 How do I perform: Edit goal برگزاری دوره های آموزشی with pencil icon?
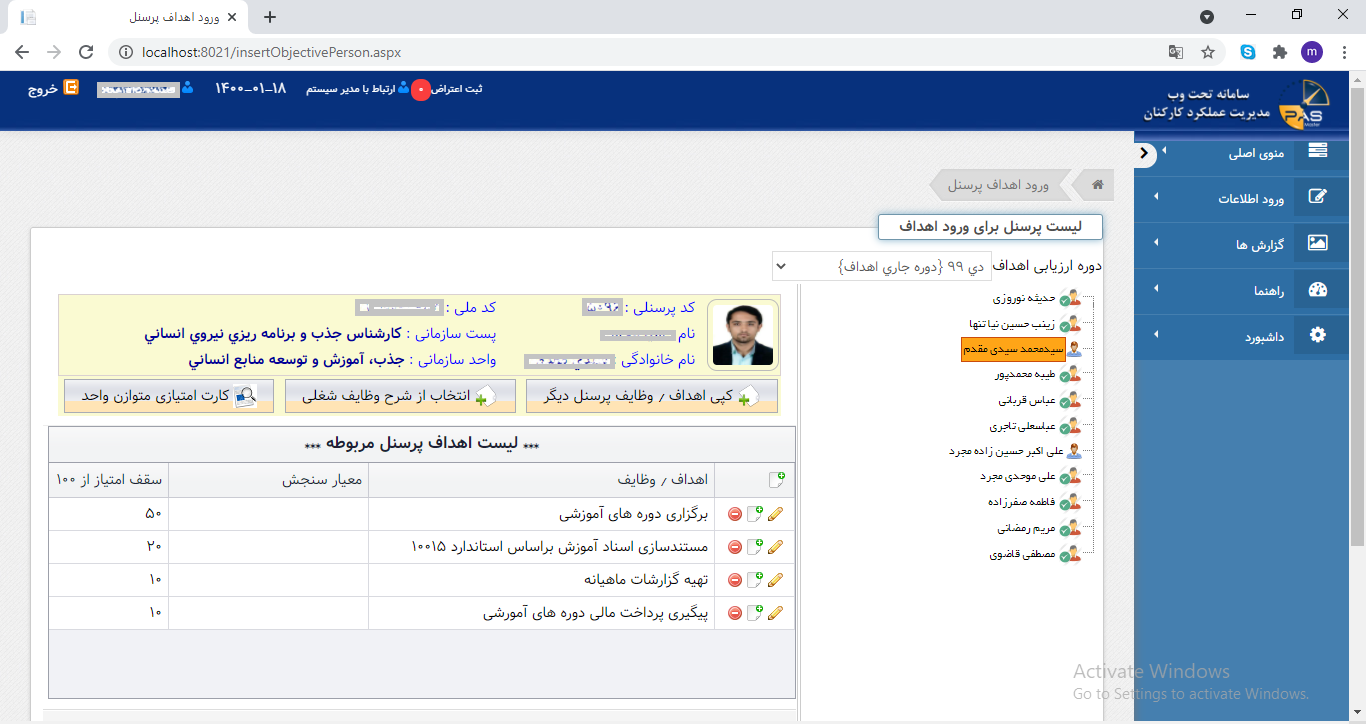coord(775,514)
